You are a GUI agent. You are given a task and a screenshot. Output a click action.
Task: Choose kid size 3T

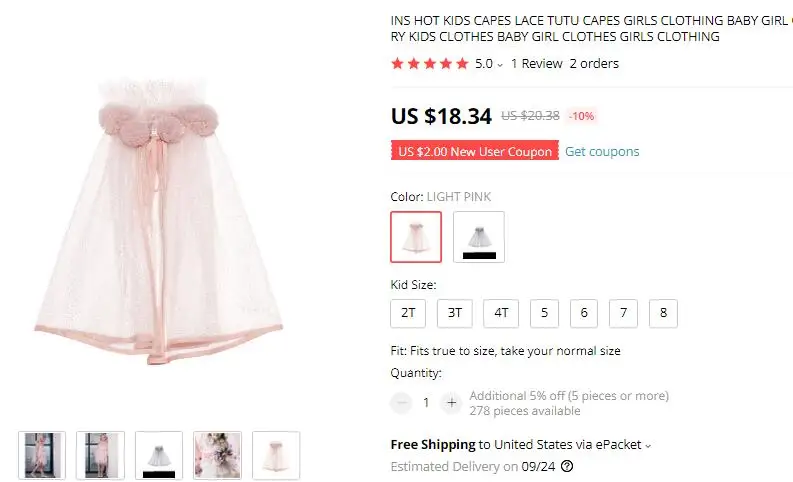tap(455, 314)
